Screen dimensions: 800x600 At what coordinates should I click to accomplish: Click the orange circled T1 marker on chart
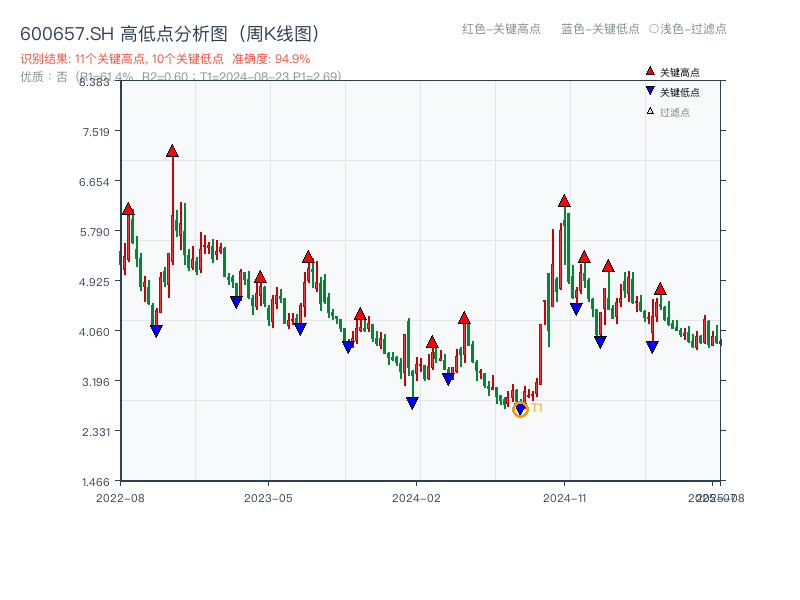click(520, 408)
